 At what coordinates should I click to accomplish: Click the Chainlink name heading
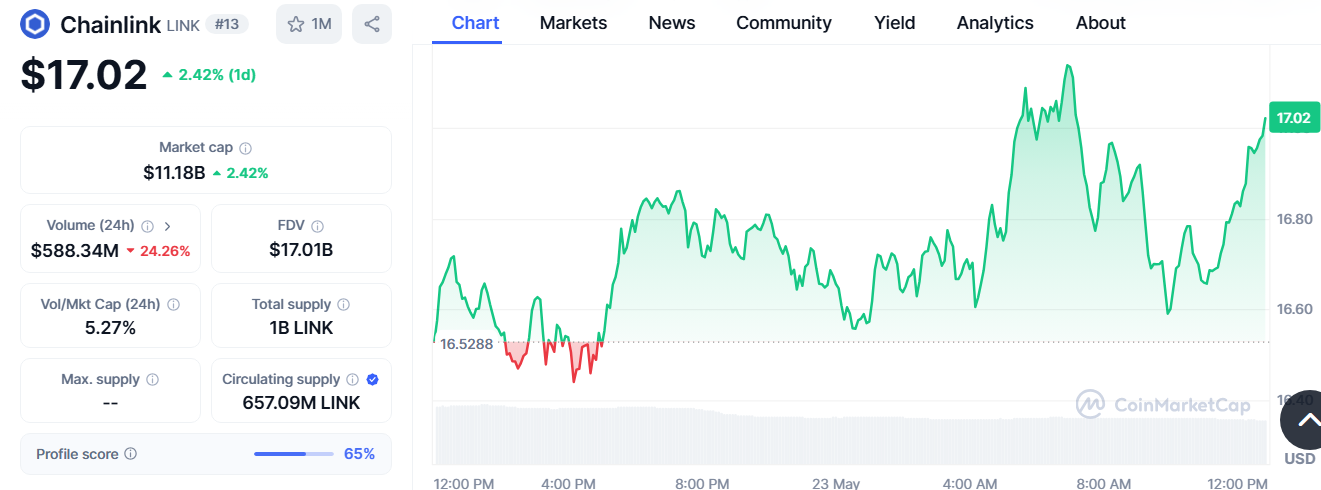[x=110, y=24]
